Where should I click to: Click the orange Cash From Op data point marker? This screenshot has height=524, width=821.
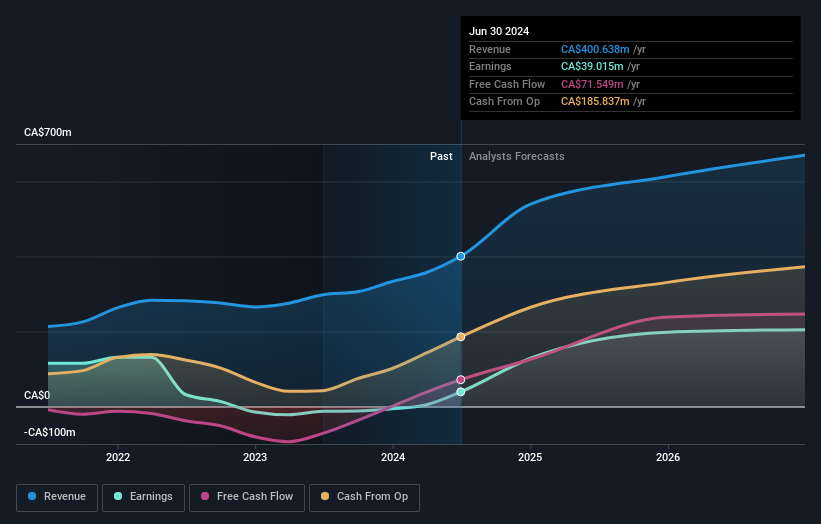[461, 337]
